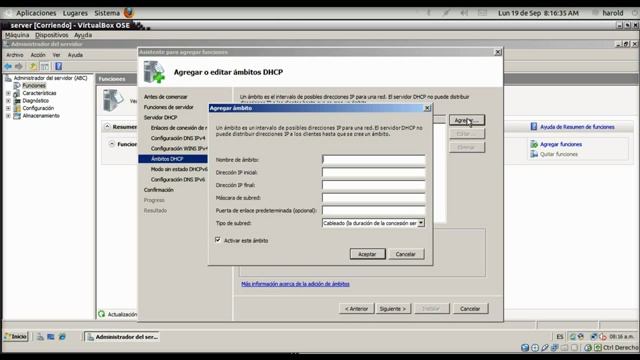The width and height of the screenshot is (640, 360).
Task: Click the third quick launch icon on taskbar
Action: pyautogui.click(x=62, y=337)
